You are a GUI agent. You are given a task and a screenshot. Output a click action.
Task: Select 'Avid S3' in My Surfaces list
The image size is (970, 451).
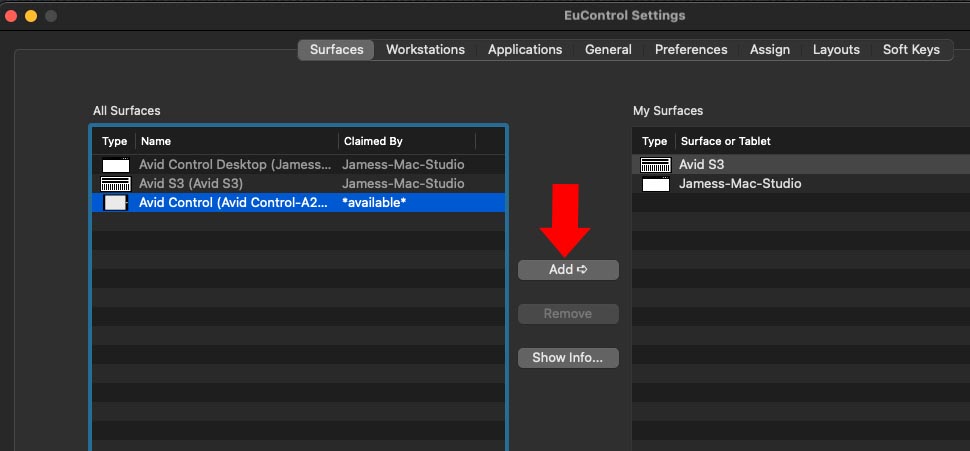(x=701, y=165)
